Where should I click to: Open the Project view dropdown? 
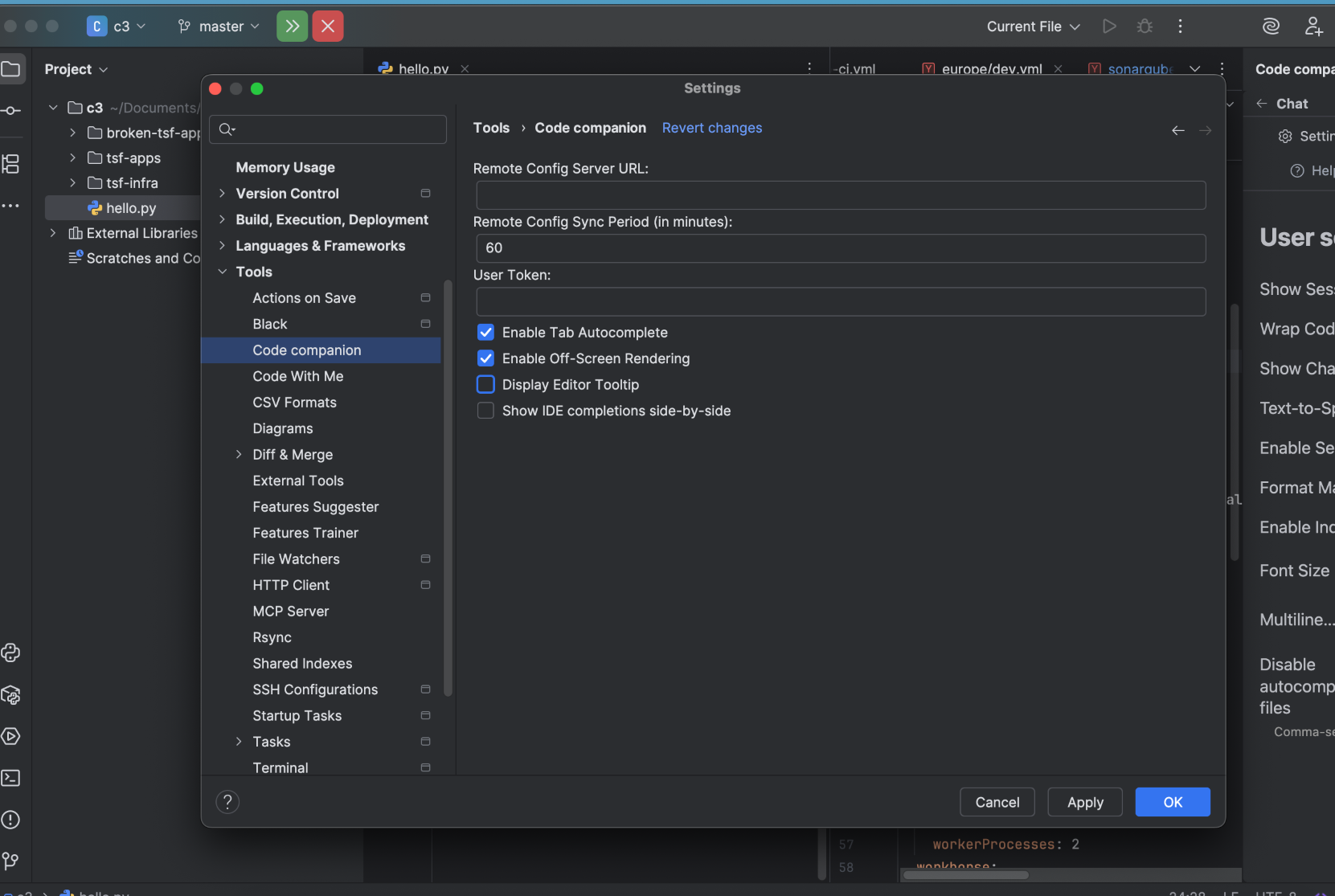[76, 69]
